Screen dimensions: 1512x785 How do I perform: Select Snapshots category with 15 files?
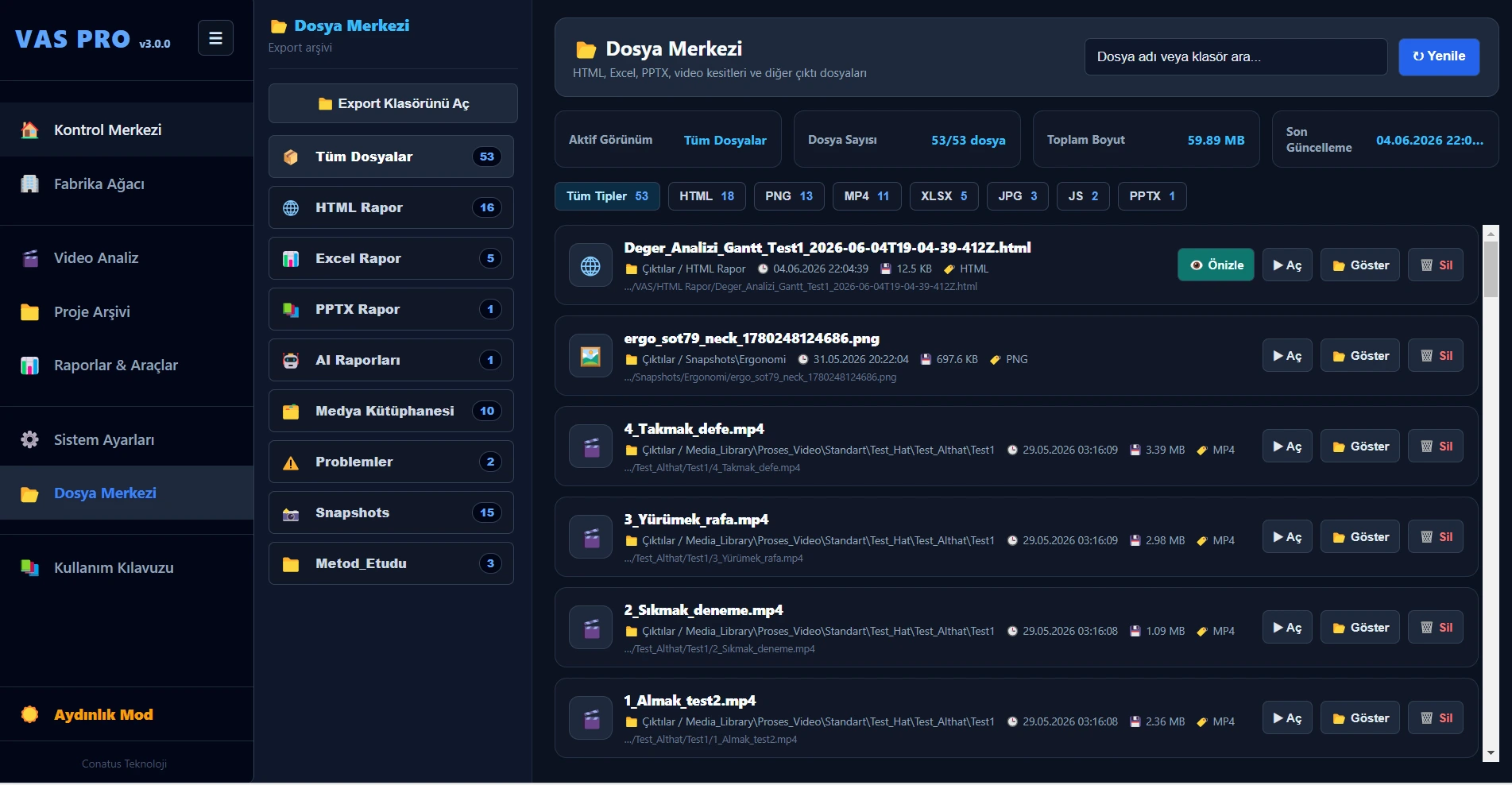coord(391,512)
